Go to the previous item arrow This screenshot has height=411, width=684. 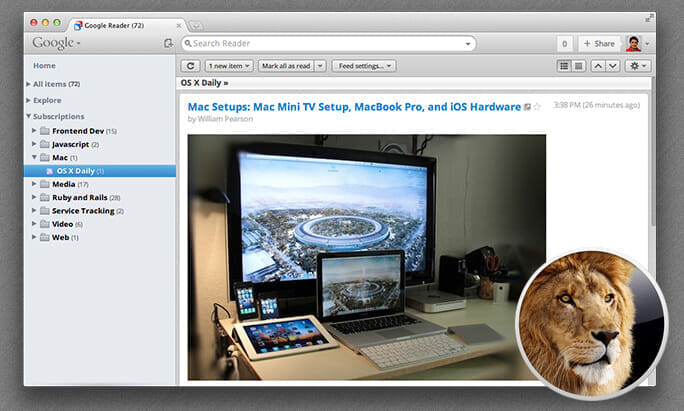pyautogui.click(x=599, y=66)
